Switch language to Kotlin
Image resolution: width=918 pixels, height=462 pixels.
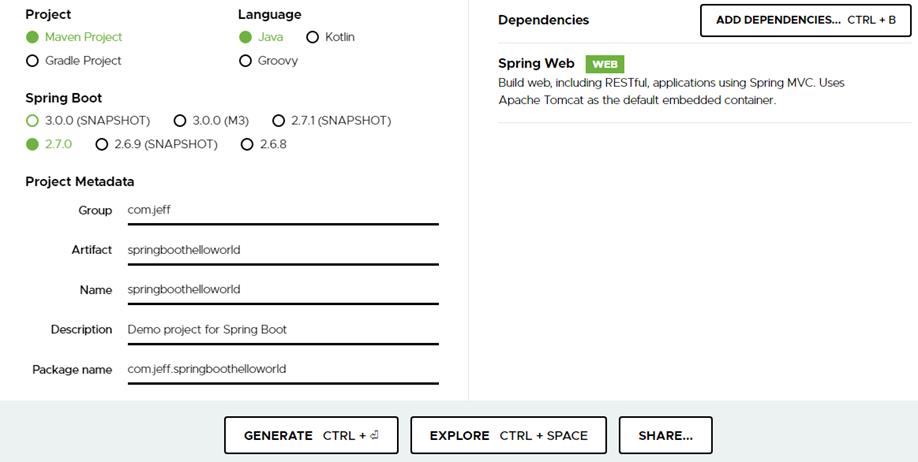point(312,37)
